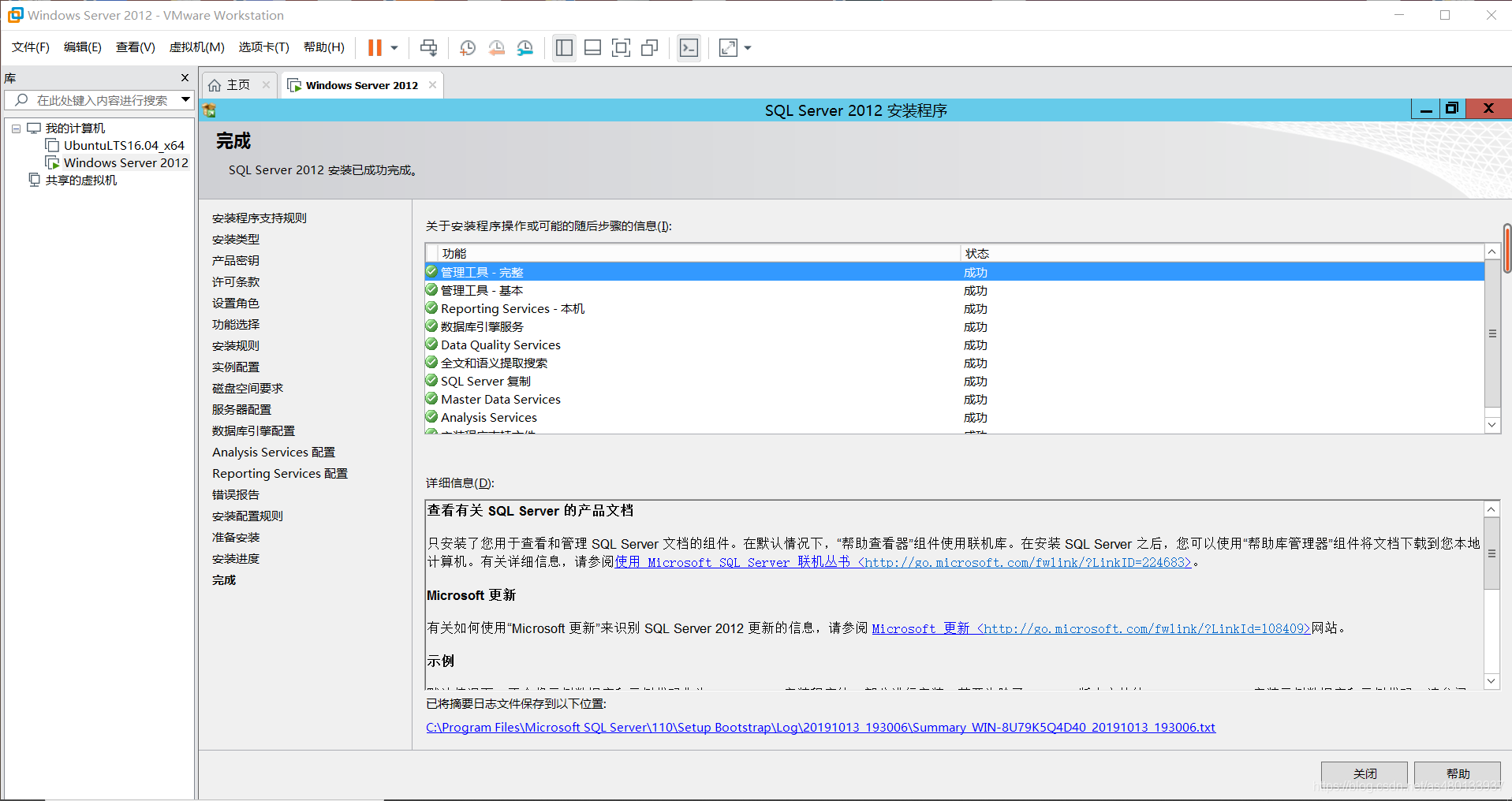Restore the SQL Server 2012 setup window

(x=1452, y=109)
